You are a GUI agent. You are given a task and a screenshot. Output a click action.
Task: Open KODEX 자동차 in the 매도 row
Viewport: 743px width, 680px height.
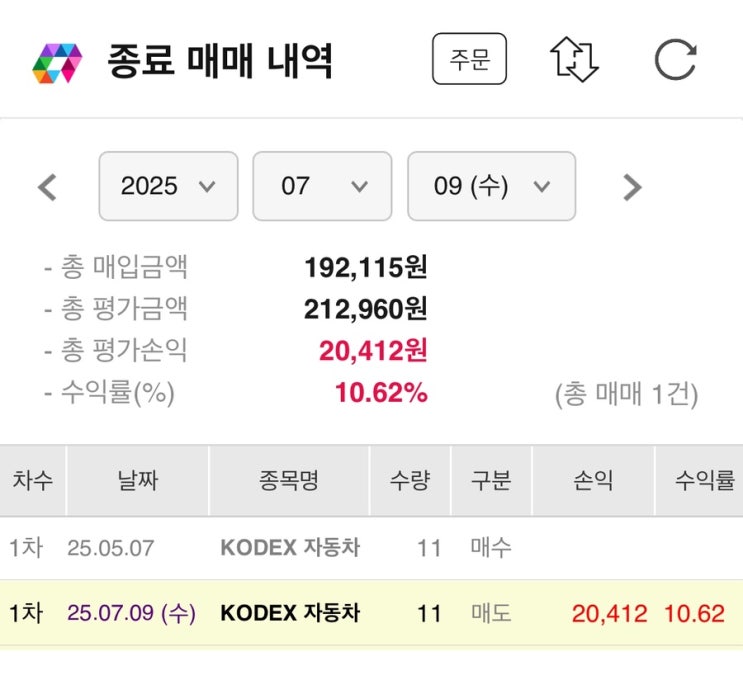click(x=290, y=613)
